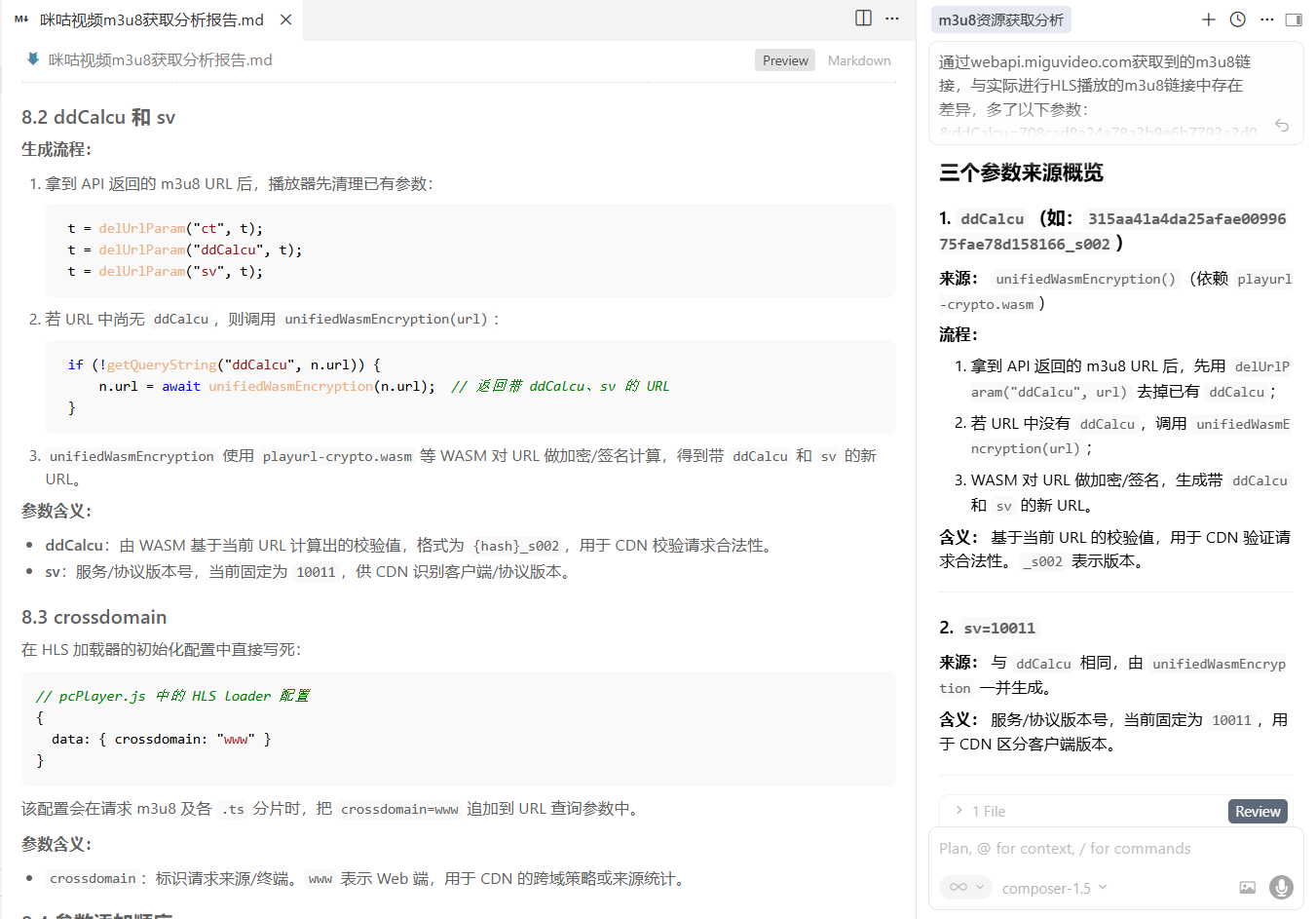The height and width of the screenshot is (919, 1316).
Task: Click the breadcrumb file name 咪咕视频m3u8获取分析报告.md
Action: coord(161,60)
